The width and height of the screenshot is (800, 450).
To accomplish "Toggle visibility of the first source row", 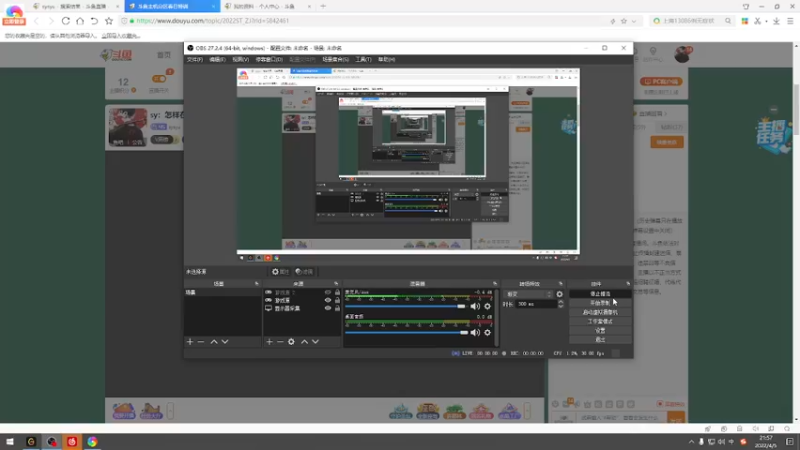I will [x=328, y=292].
